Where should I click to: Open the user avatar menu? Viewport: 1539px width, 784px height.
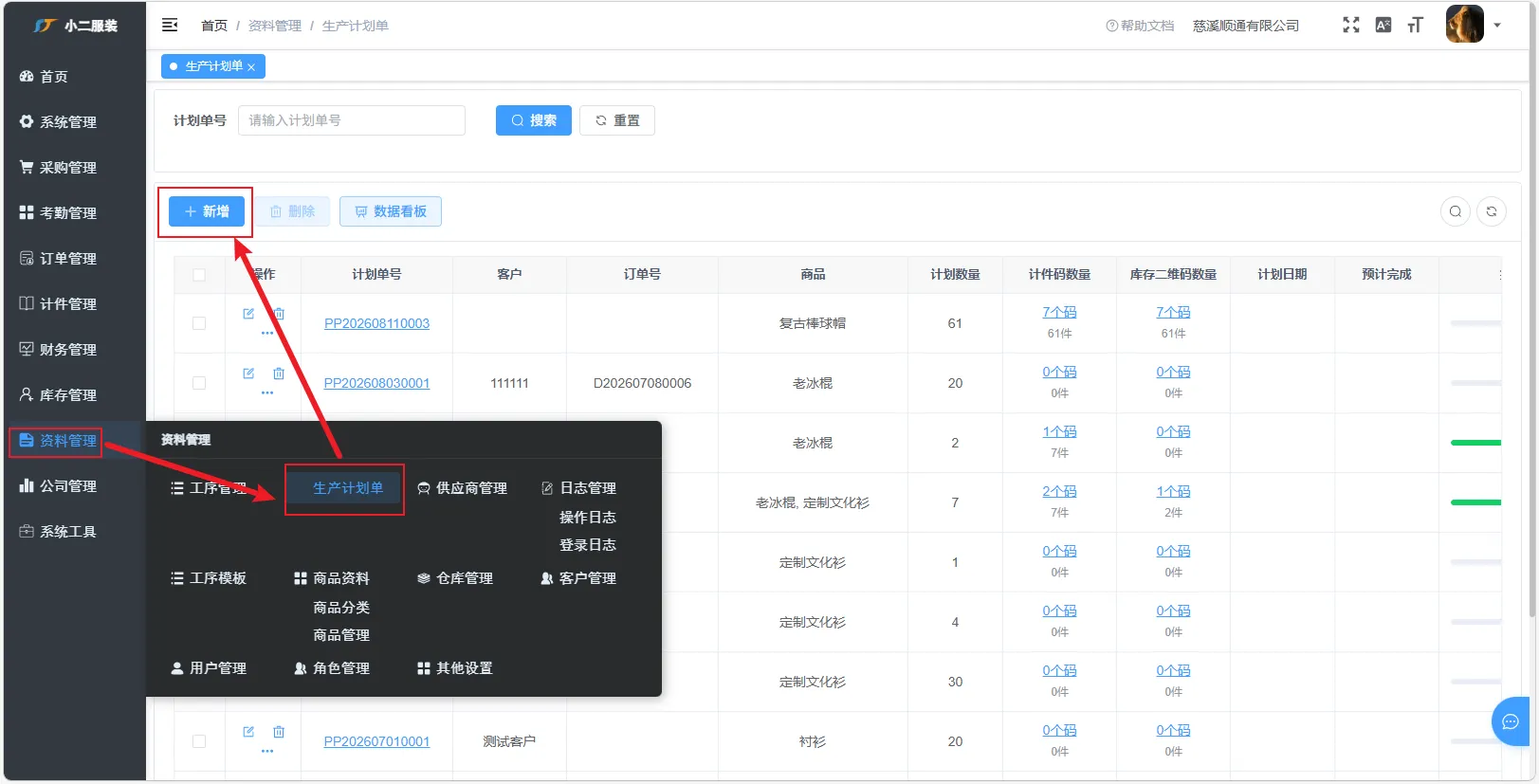(1464, 25)
